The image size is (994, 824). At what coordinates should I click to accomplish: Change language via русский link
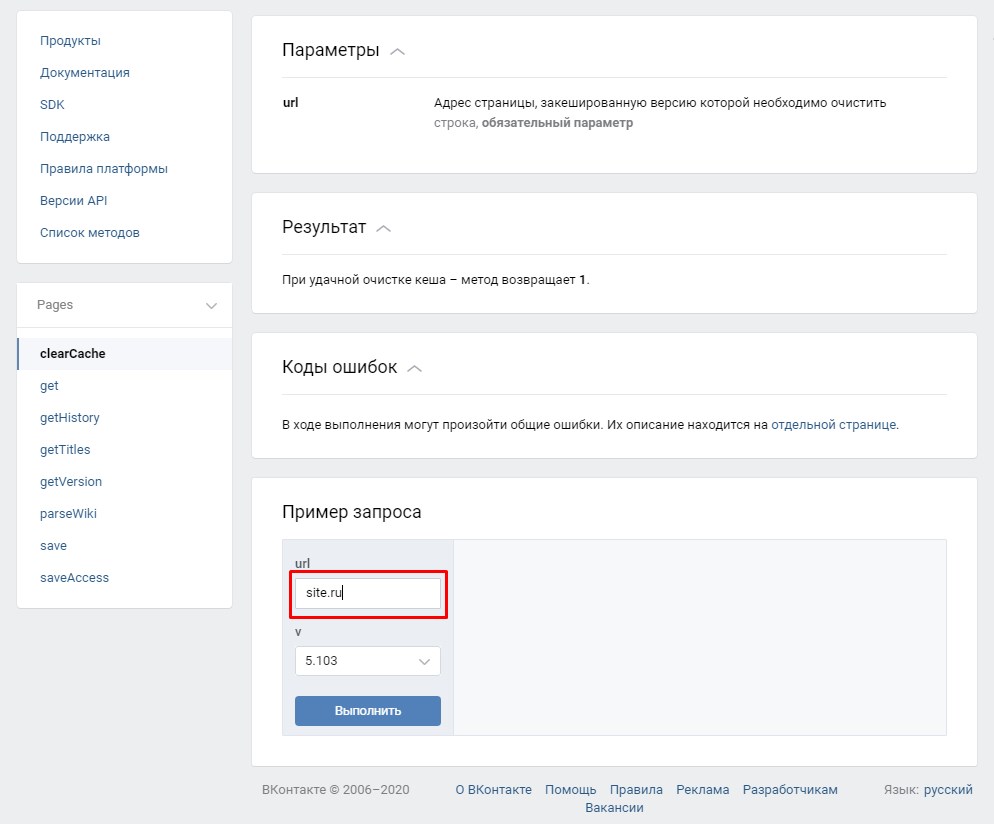point(948,790)
